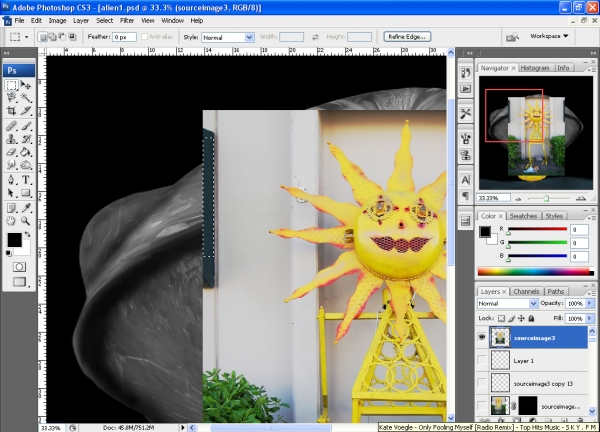Screen dimensions: 600x432
Task: Open the Fill slider arrow
Action: [590, 318]
